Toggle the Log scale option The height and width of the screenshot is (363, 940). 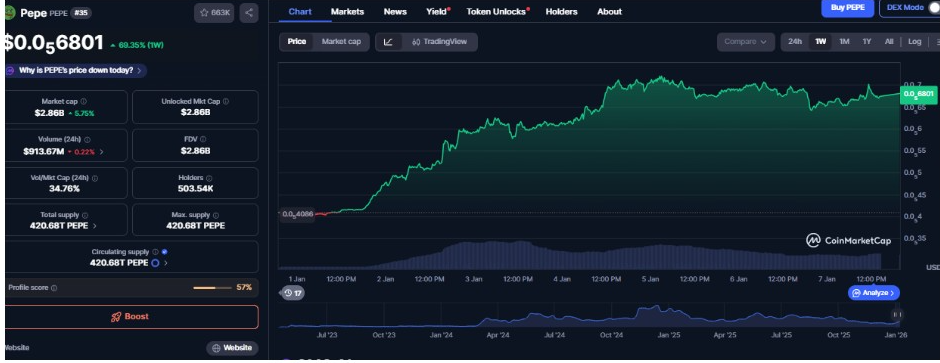click(x=914, y=42)
